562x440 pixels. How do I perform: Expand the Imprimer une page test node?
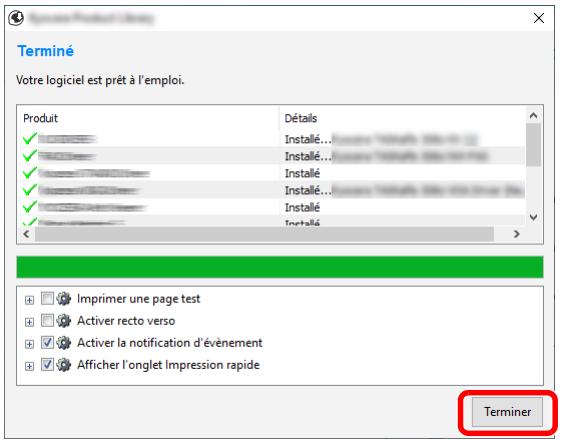(x=29, y=300)
